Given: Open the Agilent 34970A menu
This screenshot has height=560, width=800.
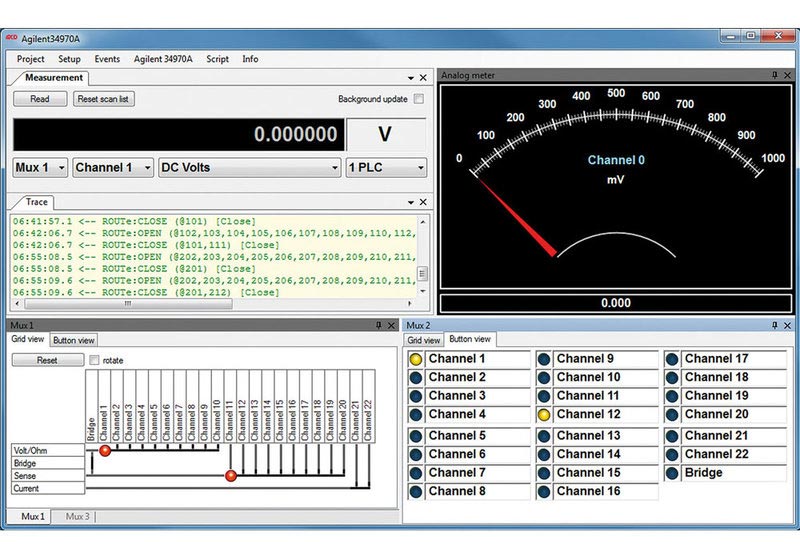Looking at the screenshot, I should click(163, 59).
